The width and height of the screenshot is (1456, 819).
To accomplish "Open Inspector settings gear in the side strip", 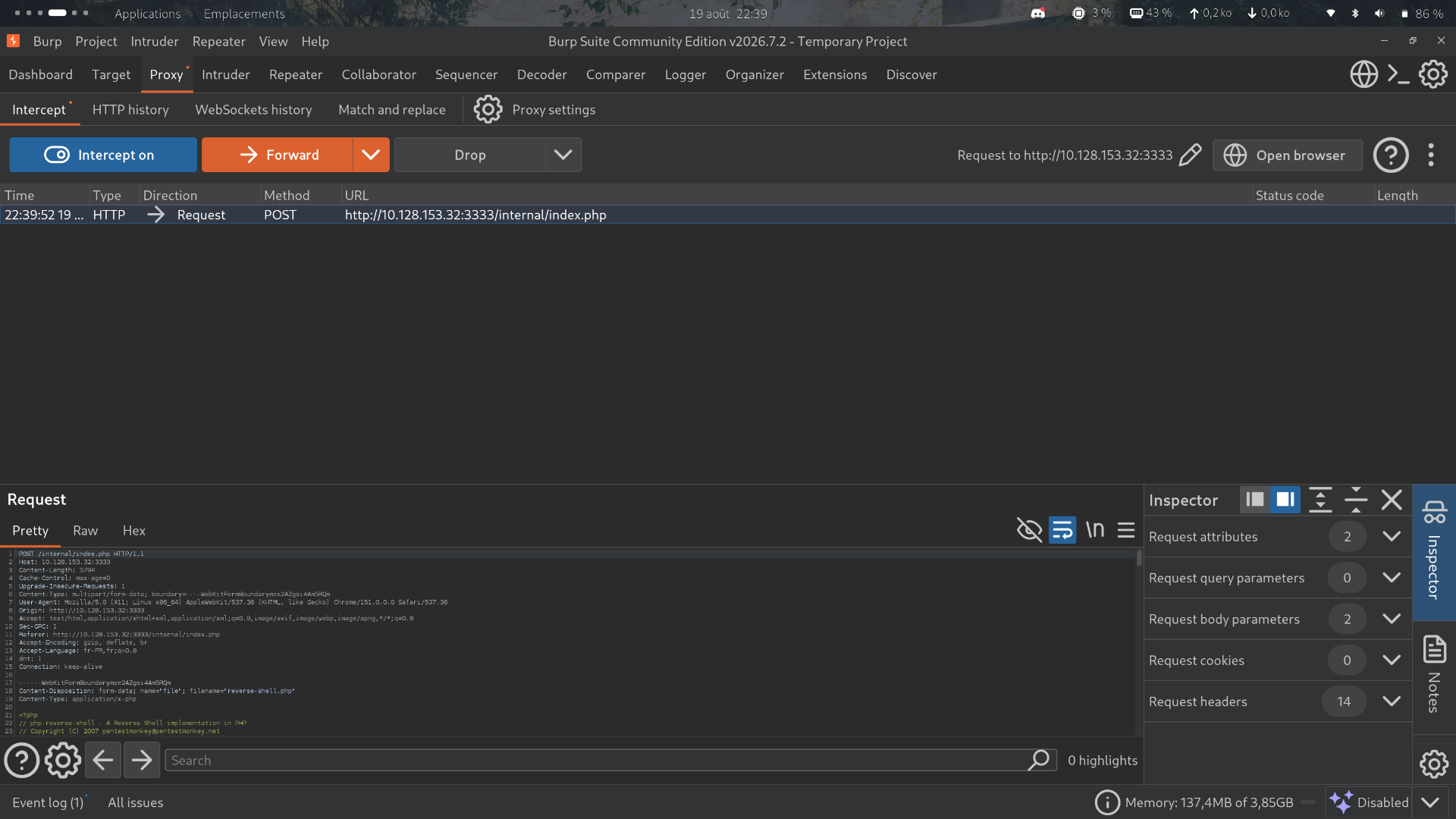I will tap(1434, 764).
